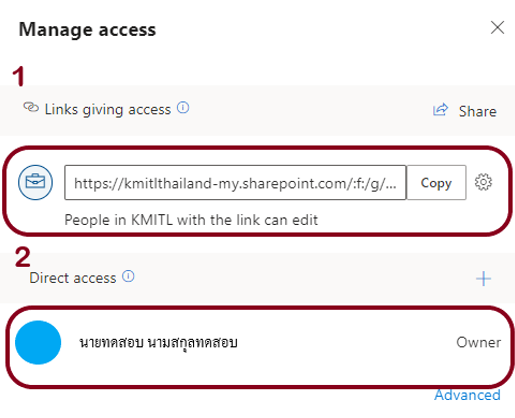
Task: Click the gear icon for link settings
Action: 483,182
